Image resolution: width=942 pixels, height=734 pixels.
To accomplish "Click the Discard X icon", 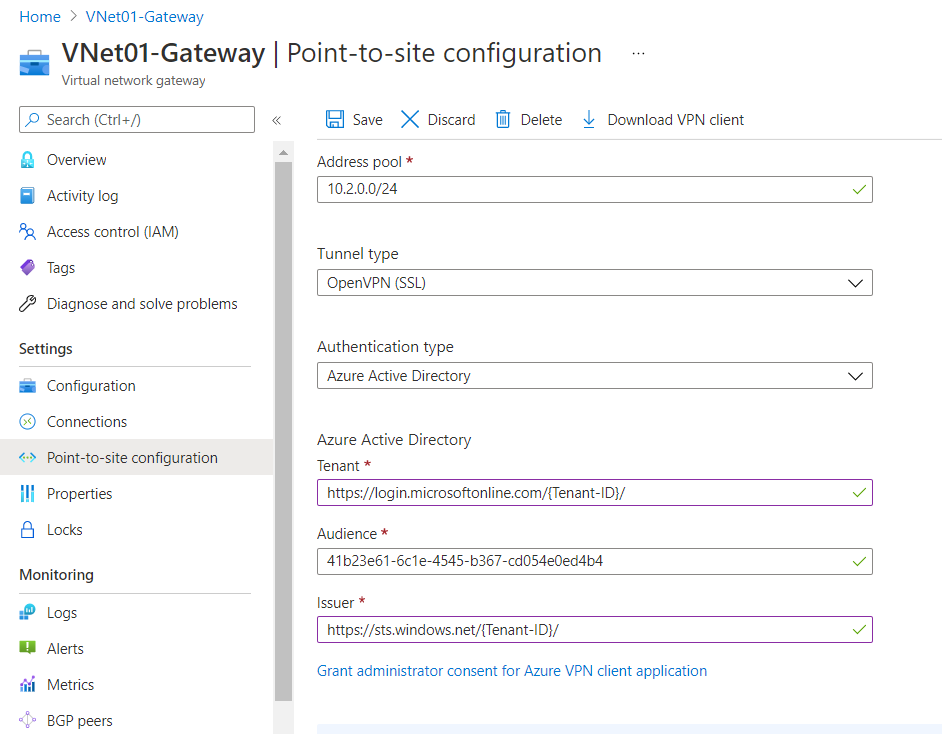I will coord(410,120).
